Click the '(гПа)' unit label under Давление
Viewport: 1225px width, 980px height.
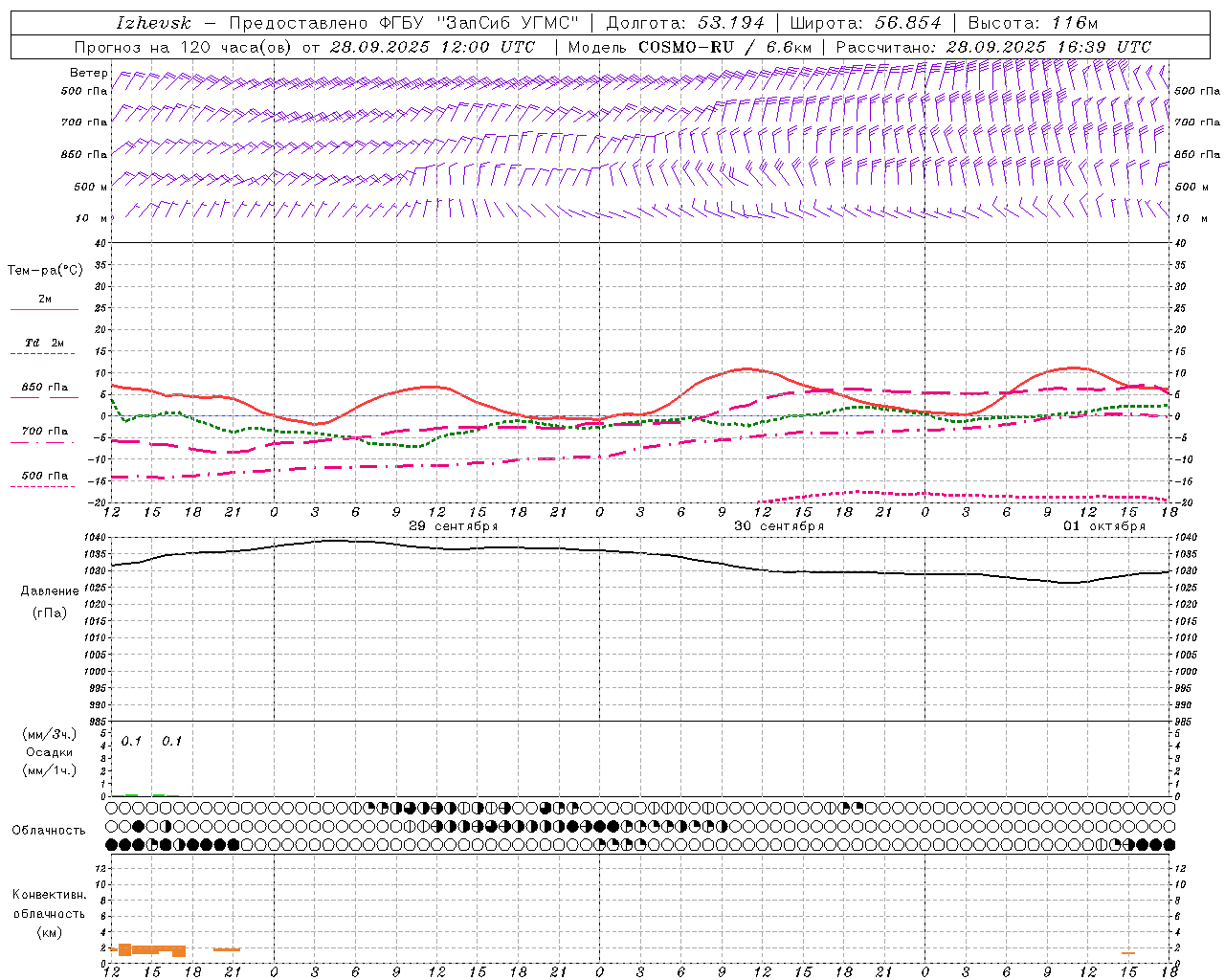coord(50,612)
